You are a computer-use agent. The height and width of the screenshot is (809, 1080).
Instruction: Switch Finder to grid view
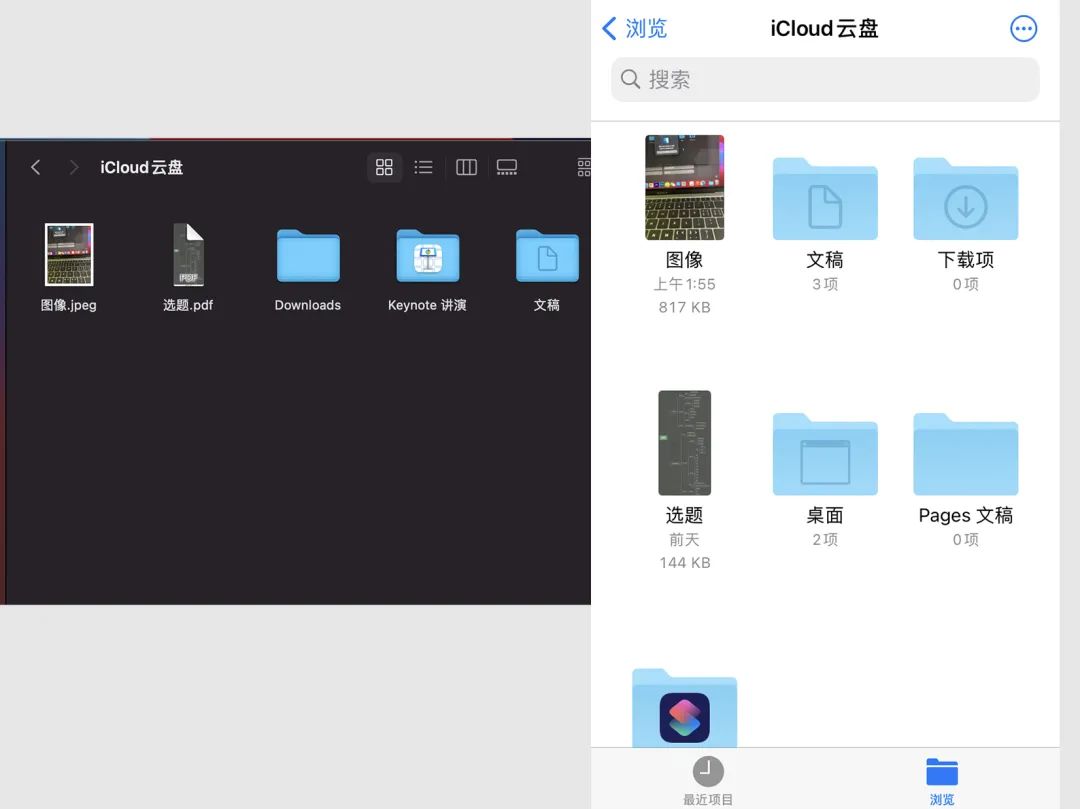click(384, 167)
